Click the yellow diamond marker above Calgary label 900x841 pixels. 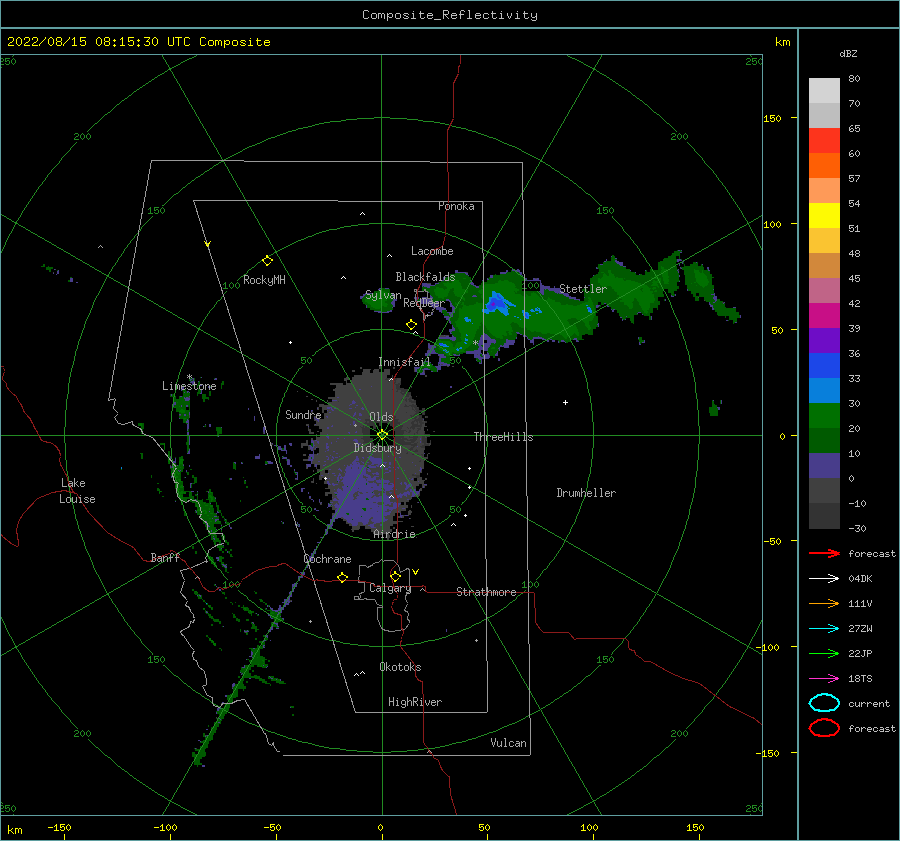click(395, 576)
